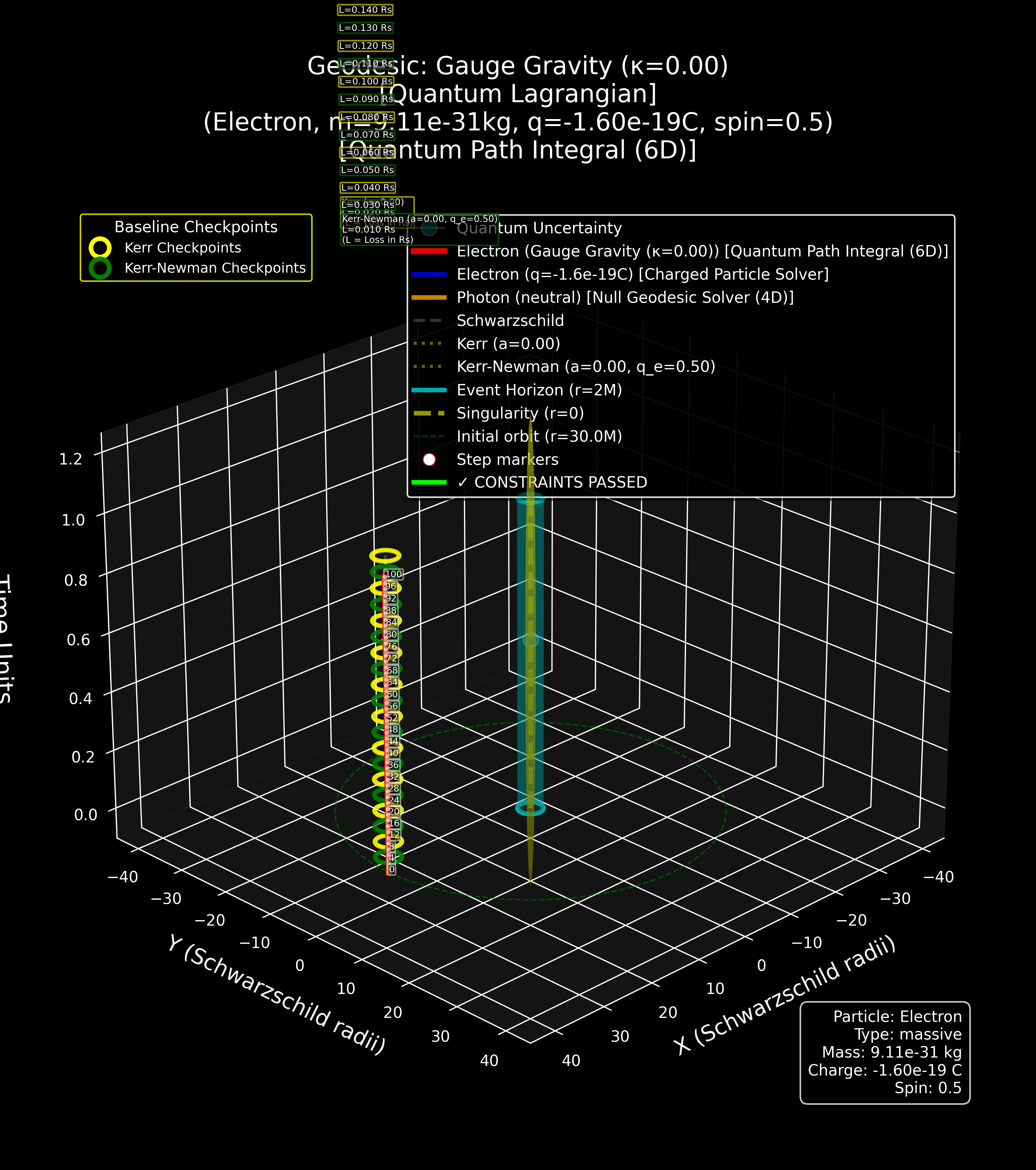
Task: Click 'Particle: Electron' in the info box
Action: click(x=897, y=1016)
